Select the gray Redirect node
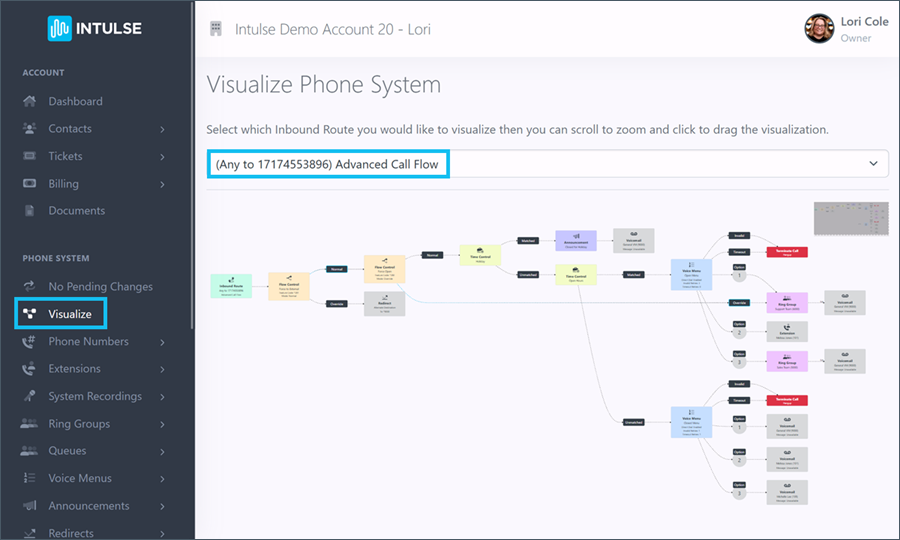The image size is (900, 540). 385,304
